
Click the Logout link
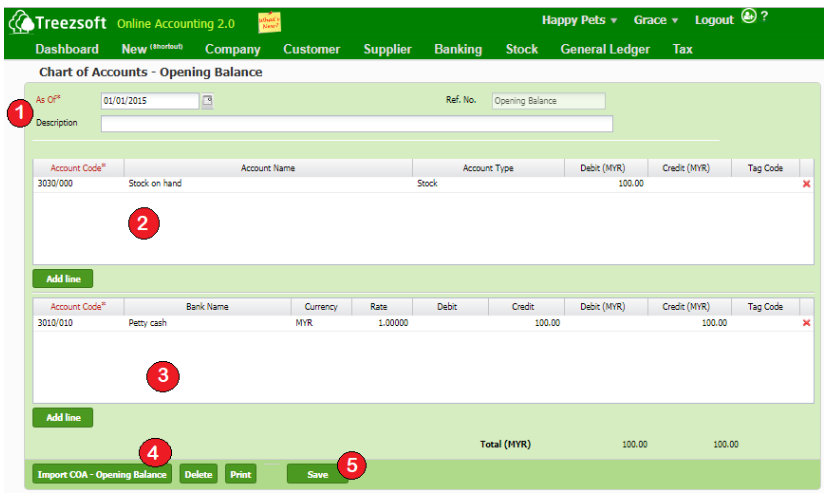(714, 20)
